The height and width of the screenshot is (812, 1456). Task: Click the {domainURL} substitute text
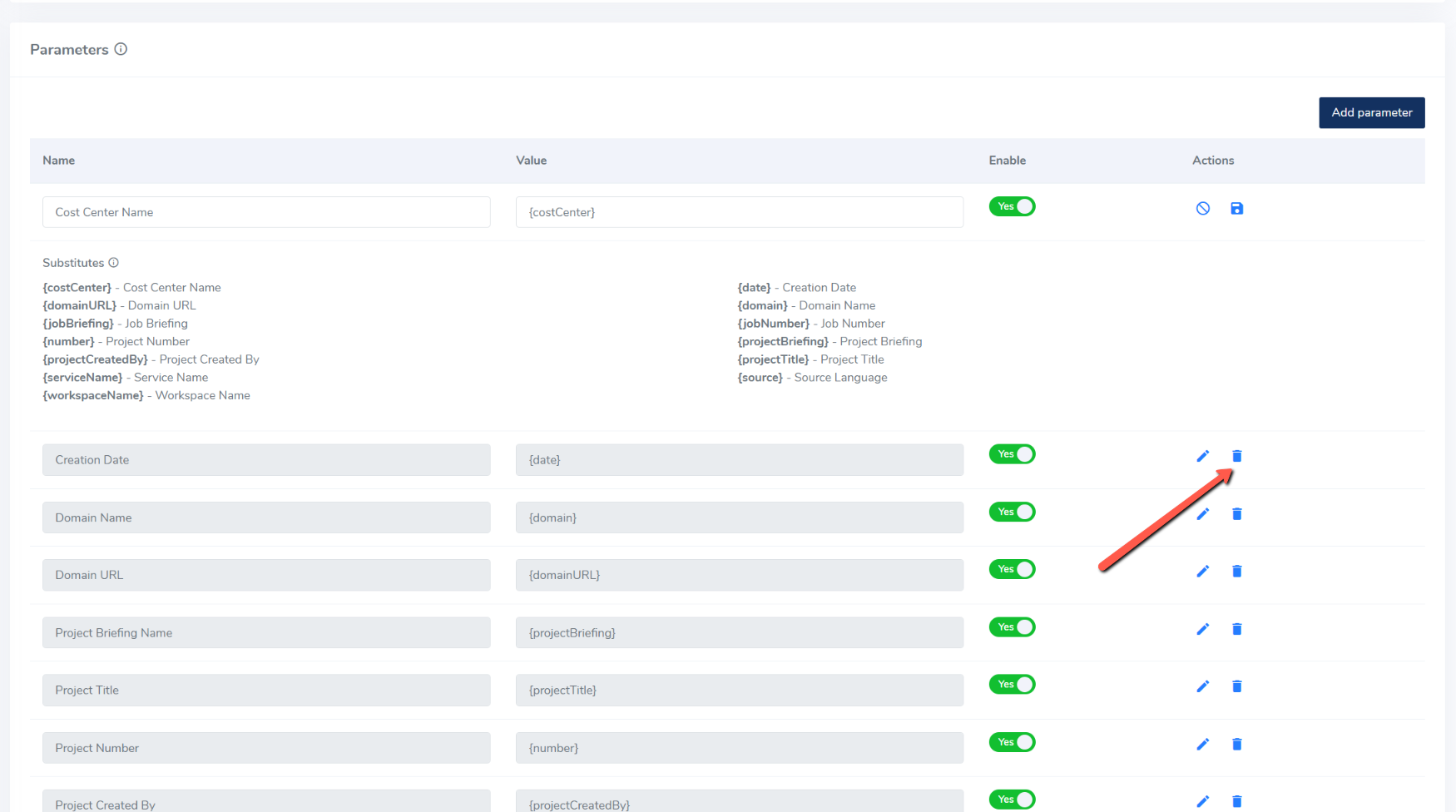(x=119, y=305)
